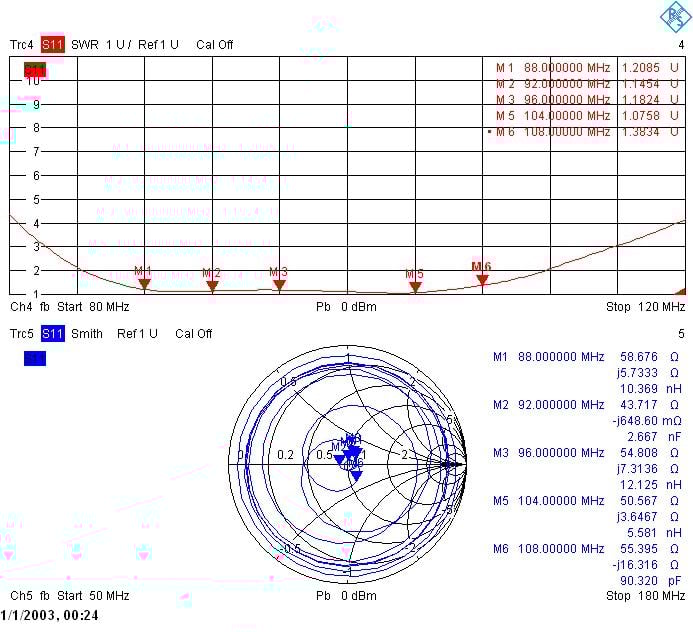The height and width of the screenshot is (632, 693).
Task: Click the Smith format label
Action: [88, 333]
